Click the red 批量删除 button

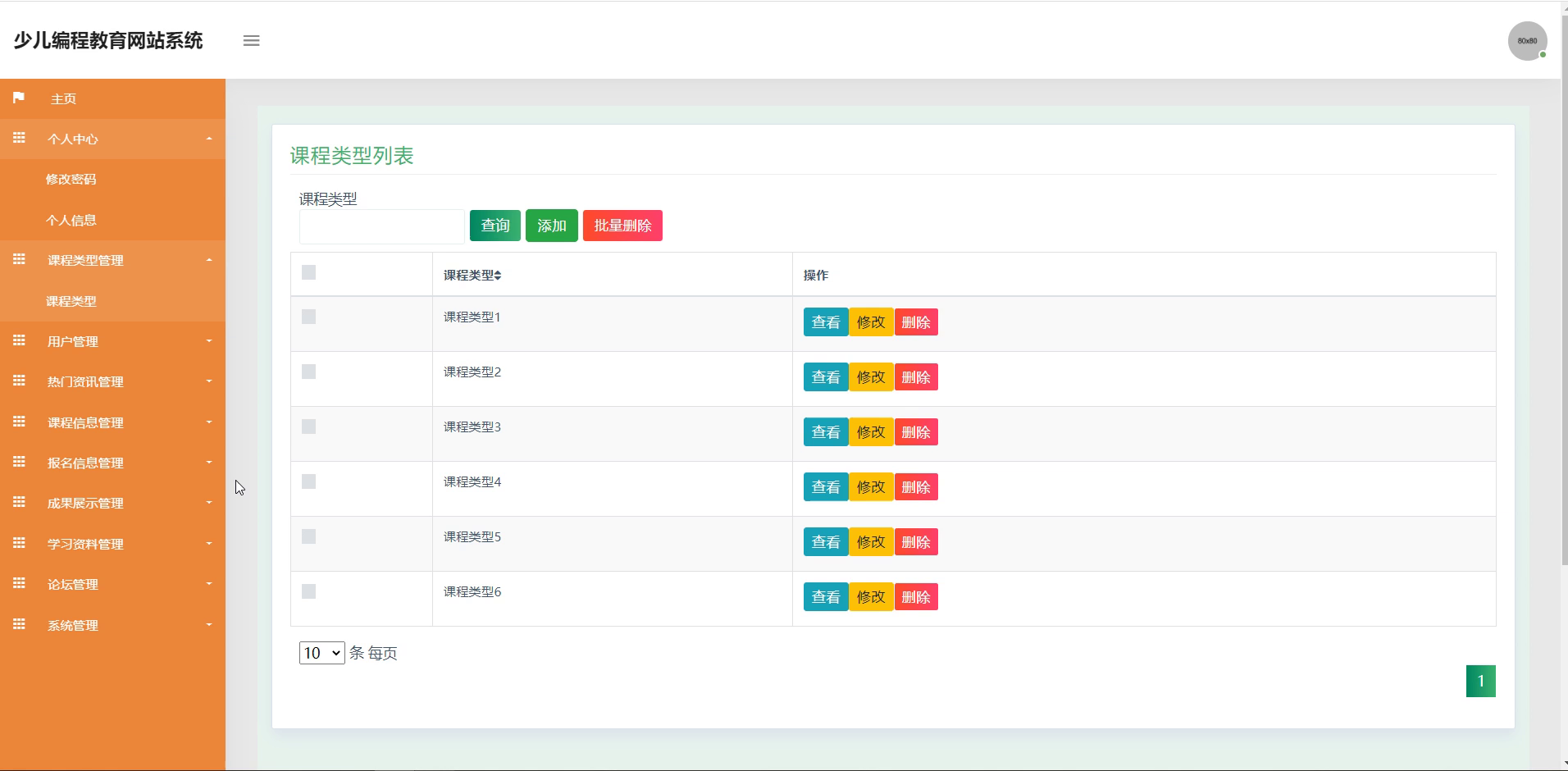(622, 226)
